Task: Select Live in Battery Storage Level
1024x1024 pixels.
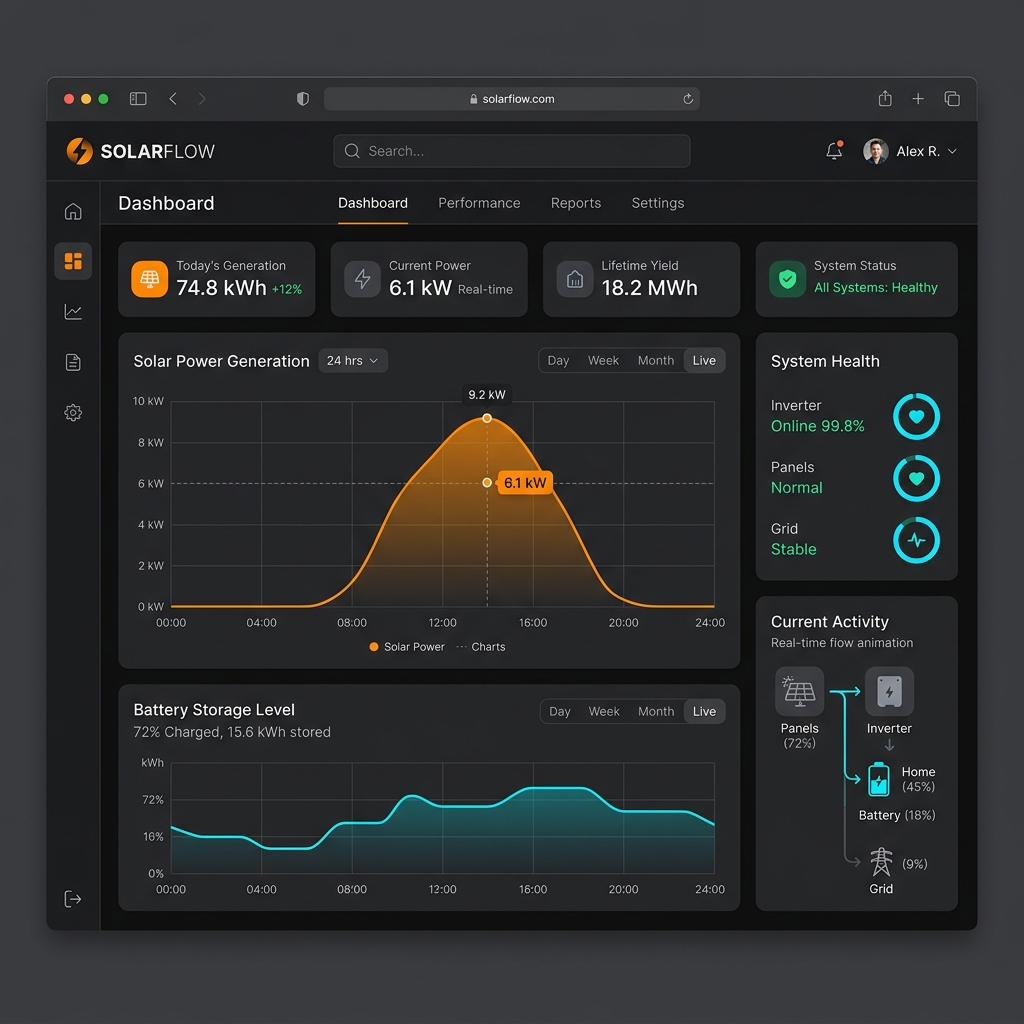Action: pyautogui.click(x=704, y=711)
